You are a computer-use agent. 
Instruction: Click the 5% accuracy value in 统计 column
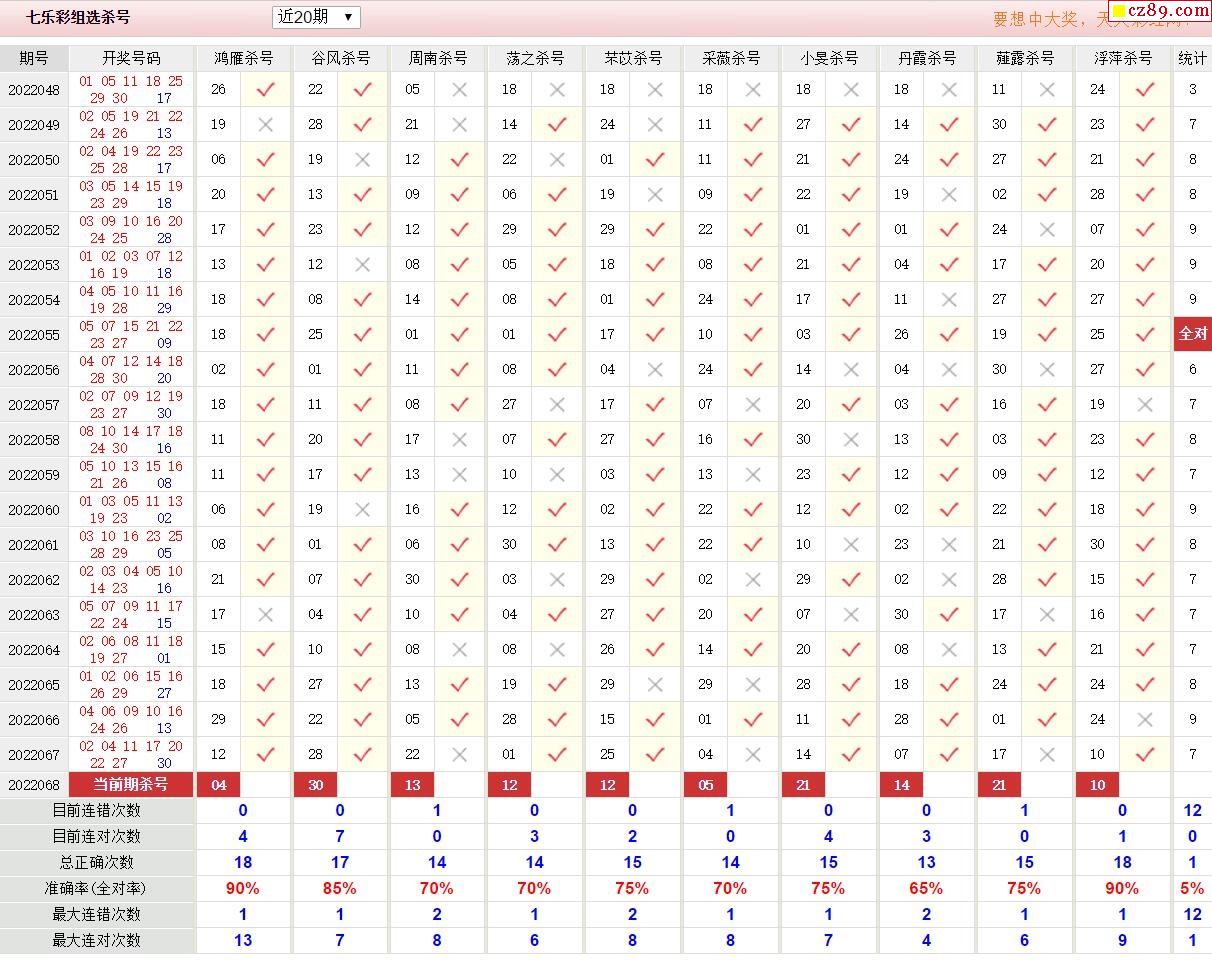pos(1192,888)
